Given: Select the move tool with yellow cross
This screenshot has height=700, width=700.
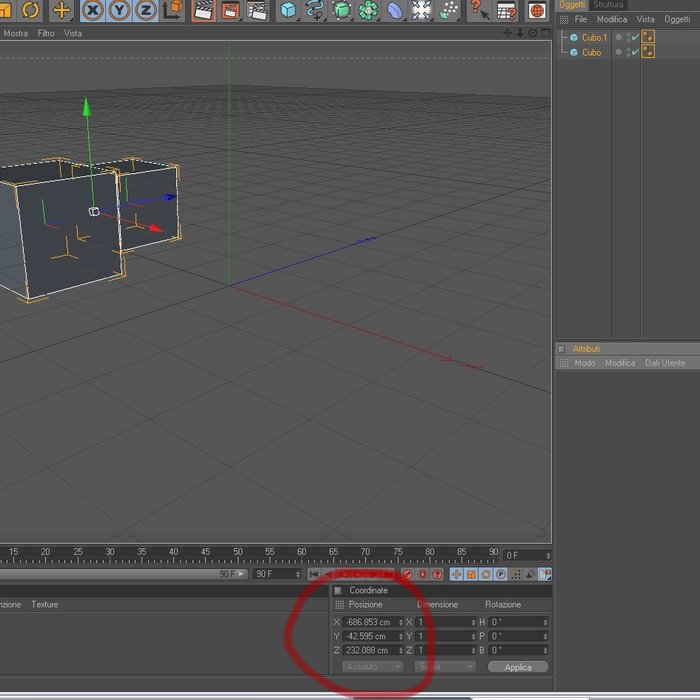Looking at the screenshot, I should pos(61,10).
